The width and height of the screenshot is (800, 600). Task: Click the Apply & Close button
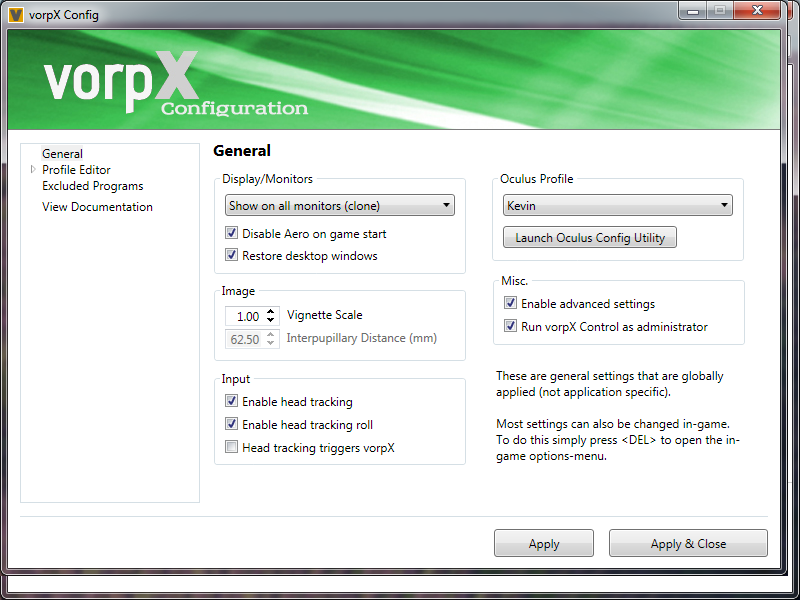[x=688, y=543]
